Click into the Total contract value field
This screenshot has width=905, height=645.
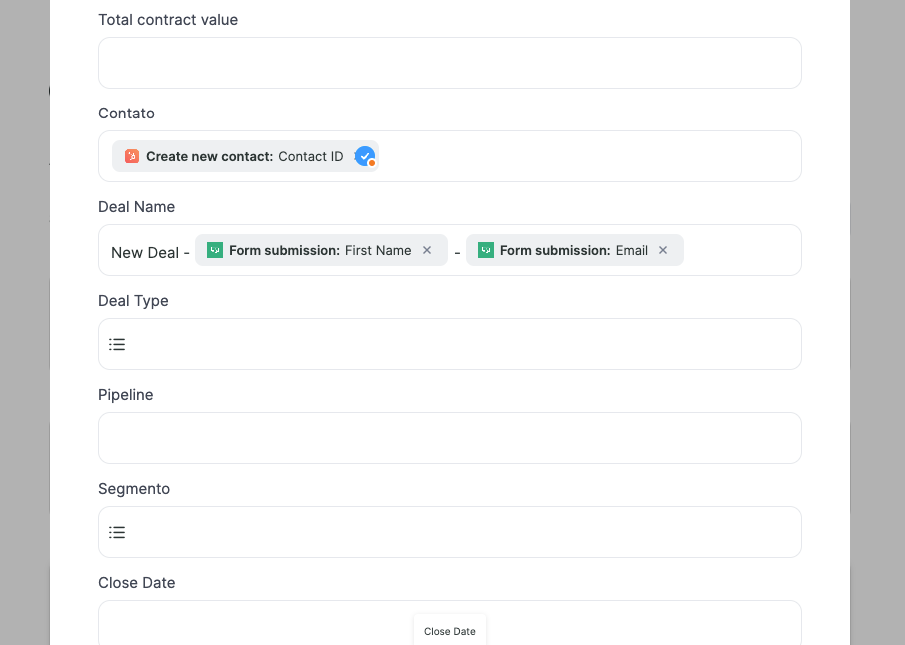450,63
